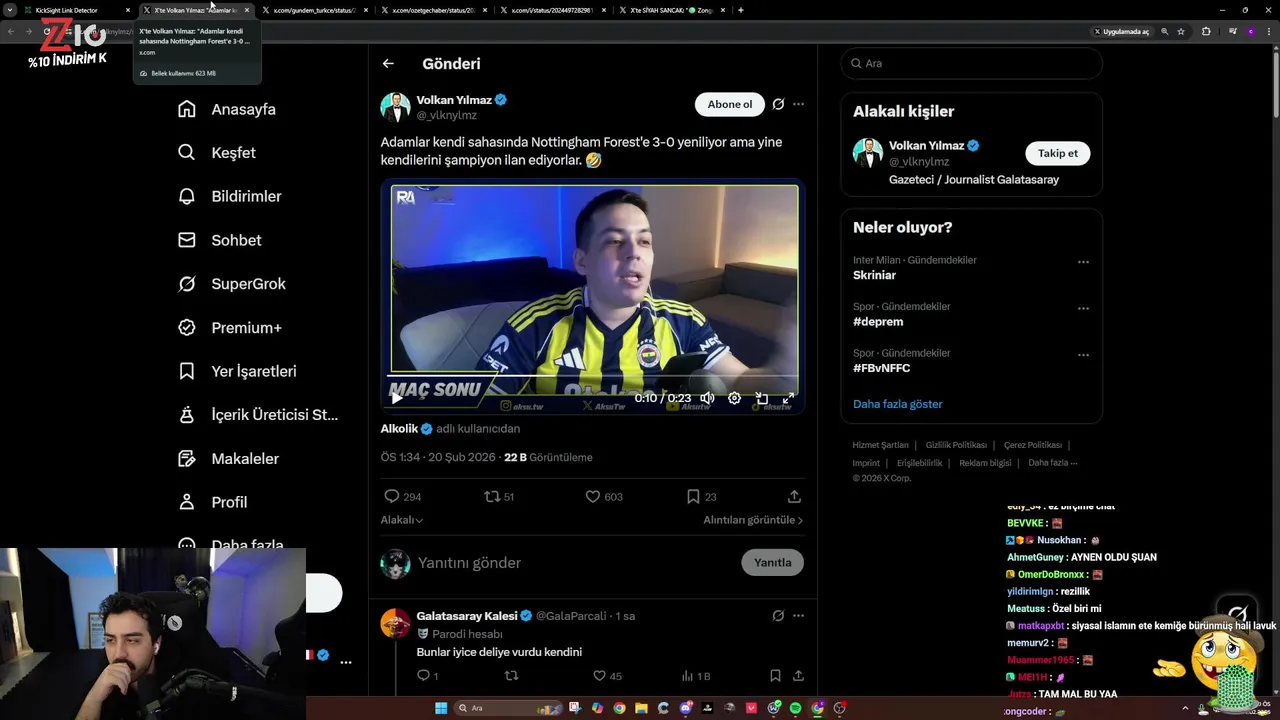Open Windows Start menu

441,708
